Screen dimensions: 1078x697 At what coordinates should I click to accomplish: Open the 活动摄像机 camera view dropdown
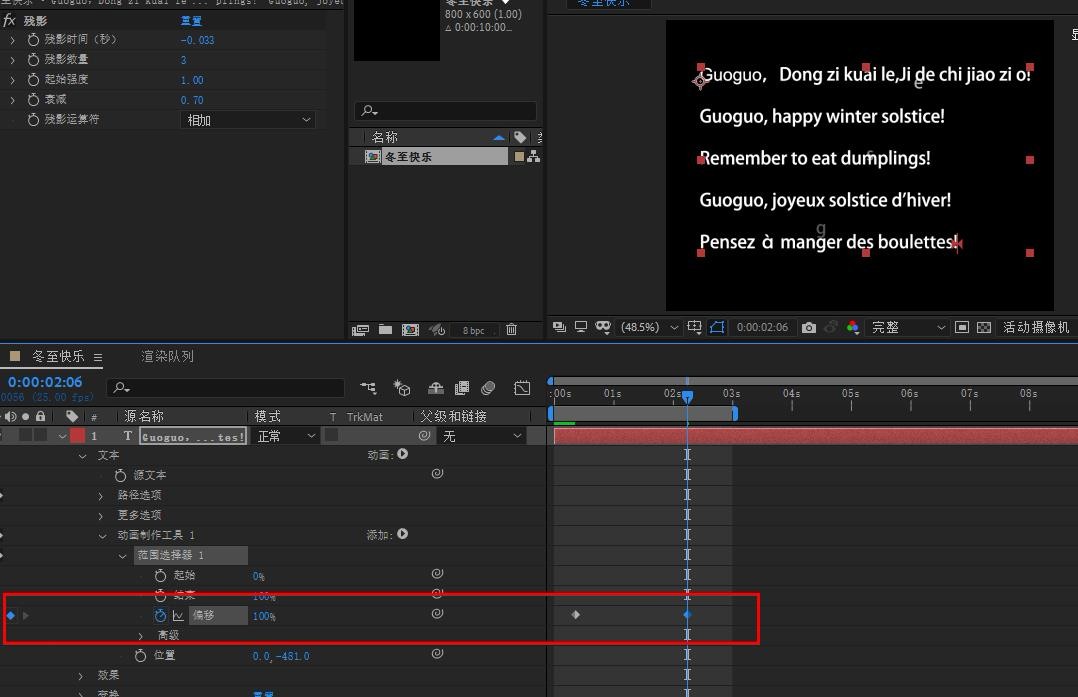coord(1036,327)
